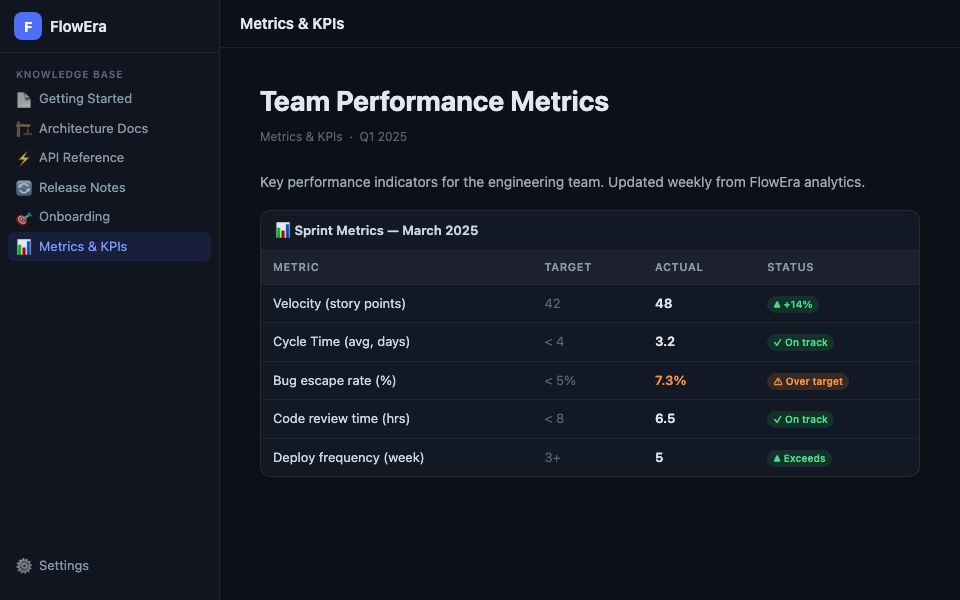Select the Metrics & KPIs breadcrumb
960x600 pixels.
(300, 137)
